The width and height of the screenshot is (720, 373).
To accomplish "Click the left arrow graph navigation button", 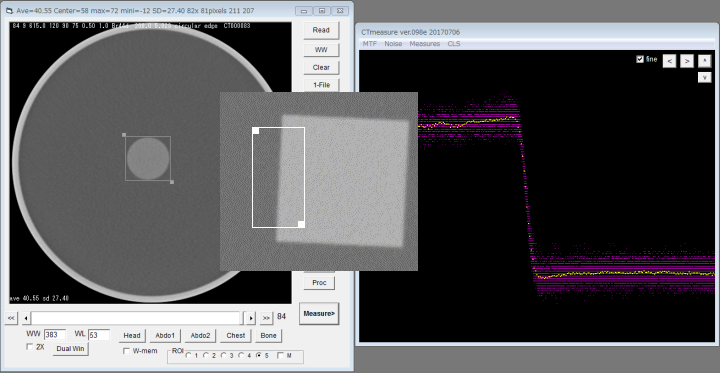I will (x=669, y=61).
